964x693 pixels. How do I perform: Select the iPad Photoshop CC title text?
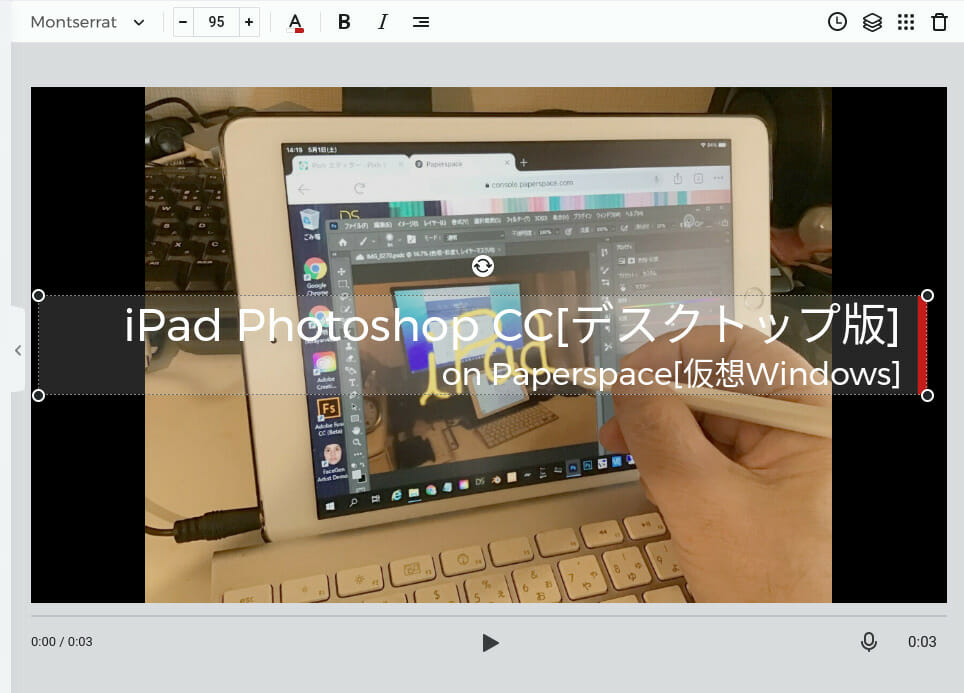click(x=512, y=325)
